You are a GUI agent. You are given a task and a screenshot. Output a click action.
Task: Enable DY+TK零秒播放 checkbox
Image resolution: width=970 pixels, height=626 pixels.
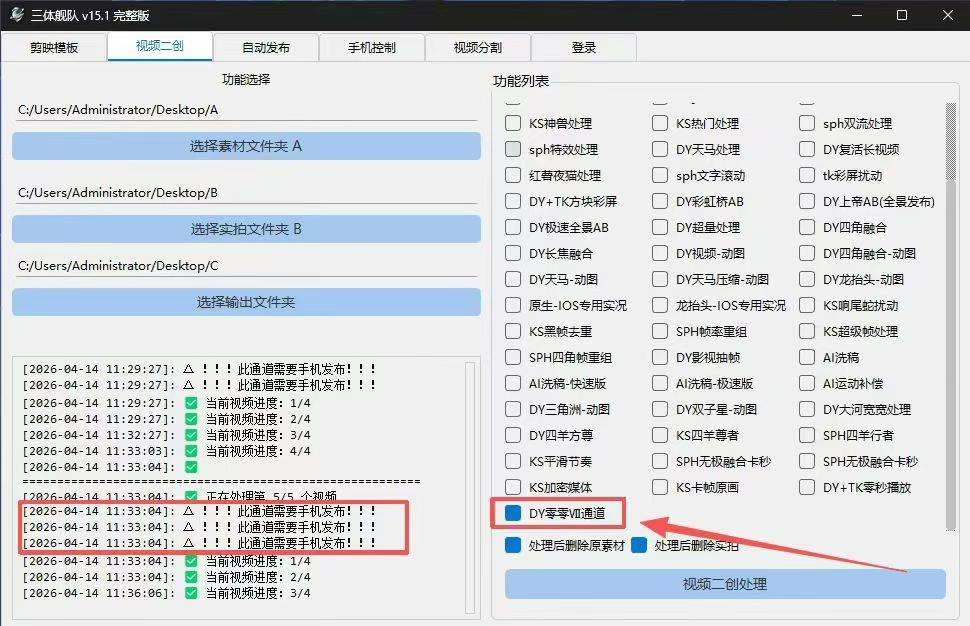pyautogui.click(x=807, y=487)
